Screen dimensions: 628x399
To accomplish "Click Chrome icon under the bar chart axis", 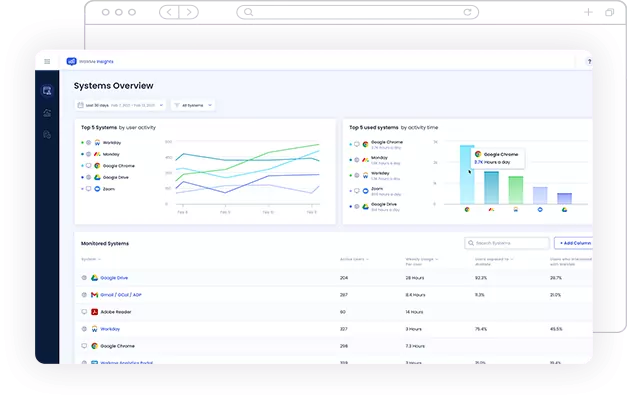I will [x=467, y=210].
